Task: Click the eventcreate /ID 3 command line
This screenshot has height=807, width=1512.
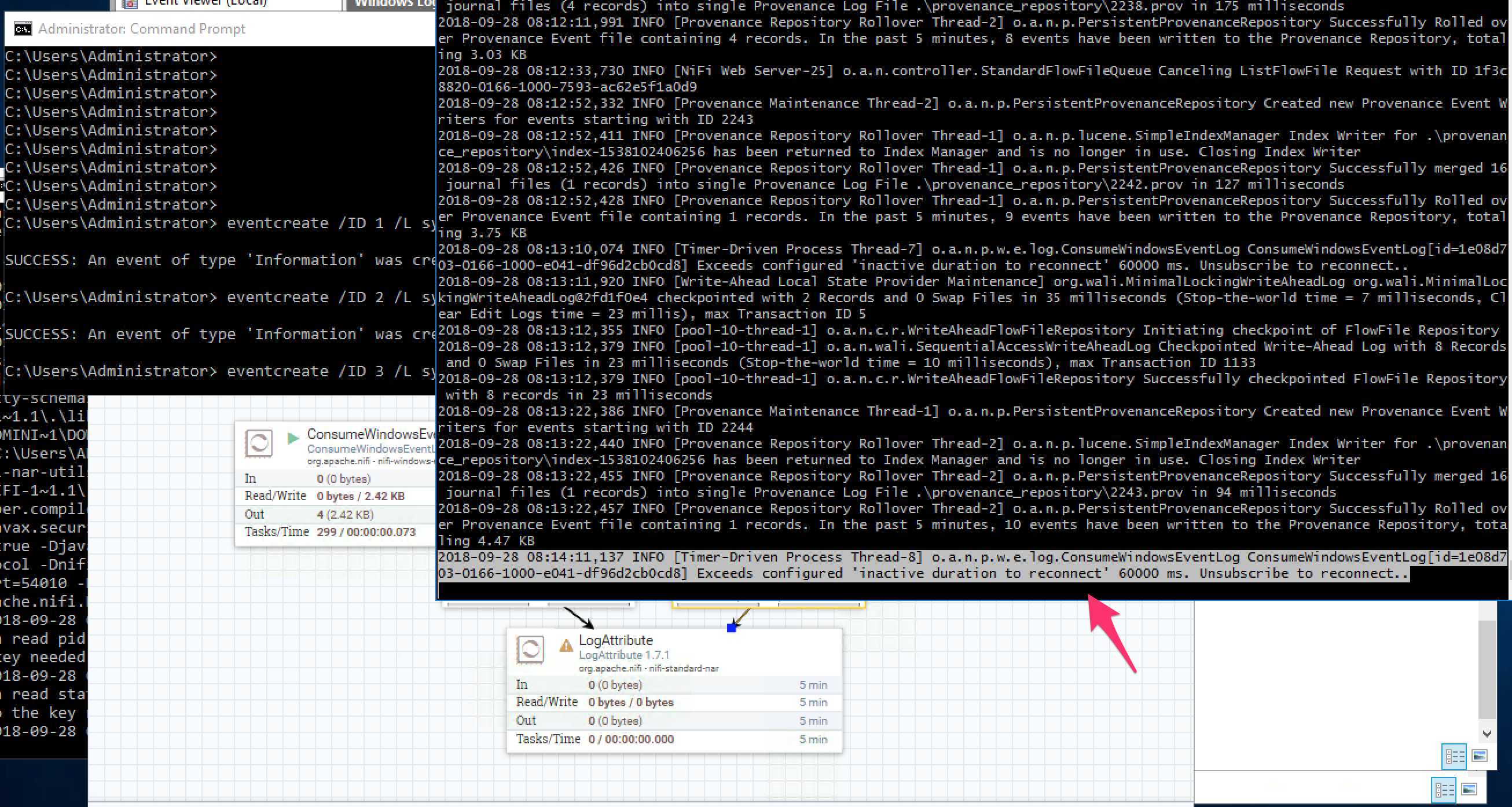Action: pos(305,372)
